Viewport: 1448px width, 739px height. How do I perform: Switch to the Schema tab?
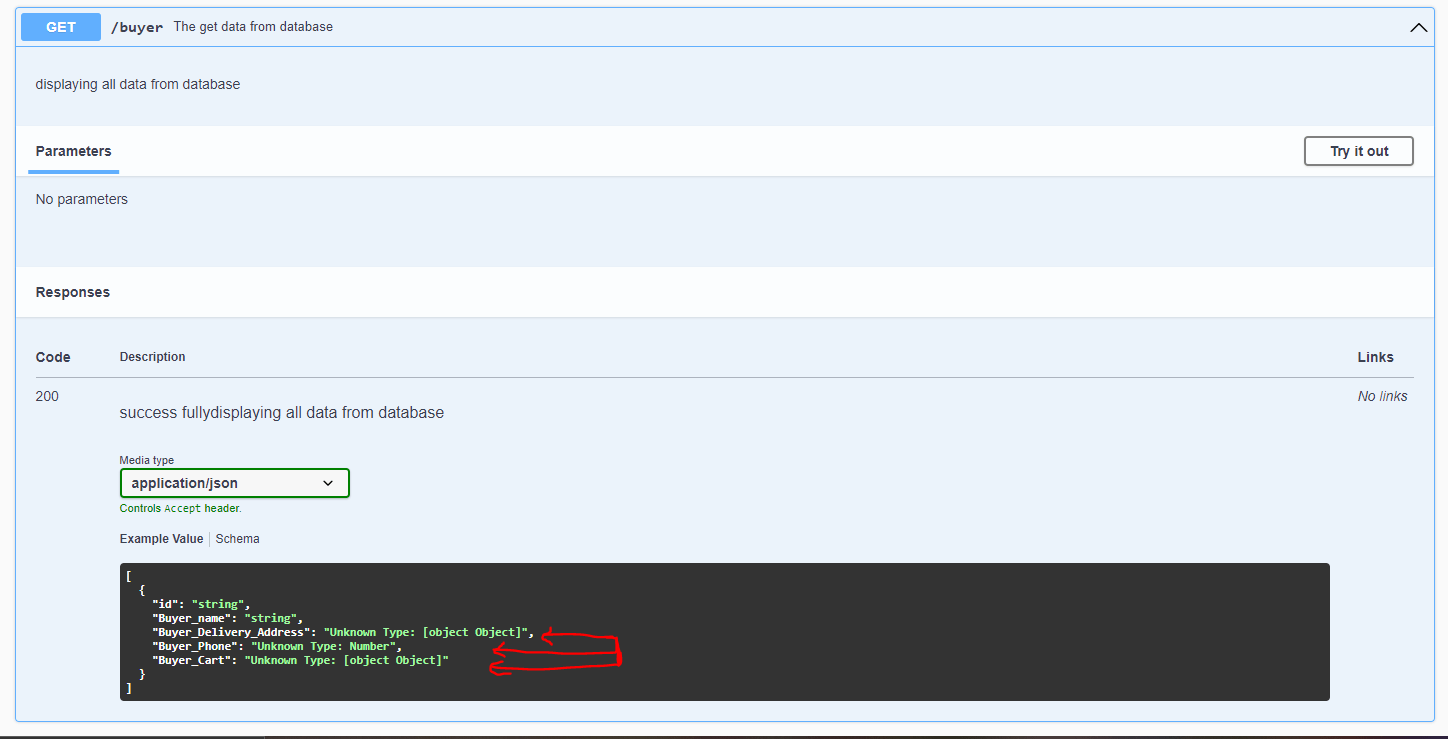[237, 538]
